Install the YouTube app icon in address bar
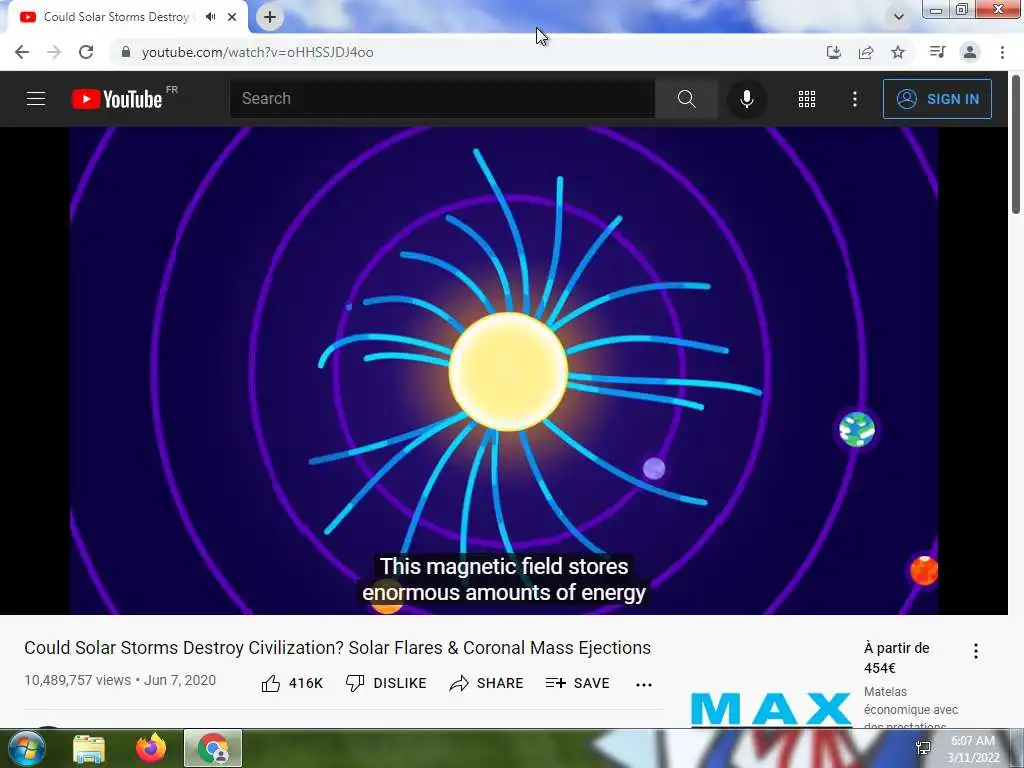The image size is (1024, 768). (x=834, y=52)
